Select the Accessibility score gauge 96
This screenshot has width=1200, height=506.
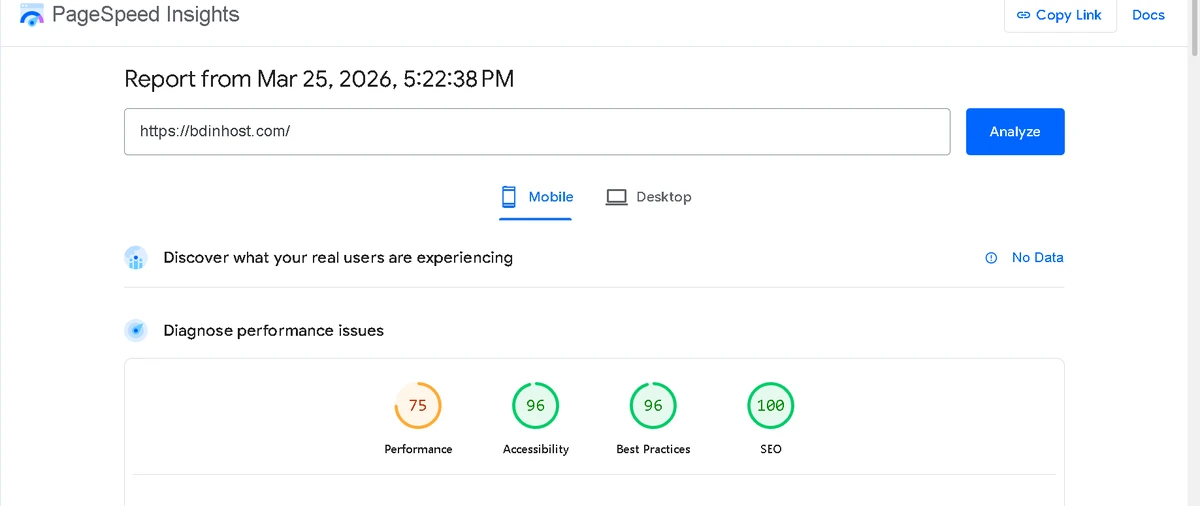click(x=536, y=406)
